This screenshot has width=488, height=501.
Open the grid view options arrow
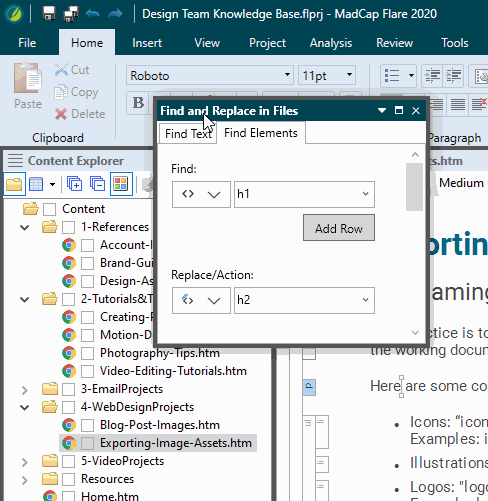point(52,184)
